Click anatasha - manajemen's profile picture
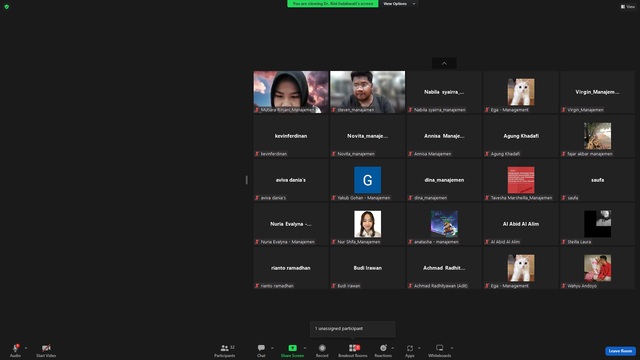The width and height of the screenshot is (640, 360). (444, 224)
